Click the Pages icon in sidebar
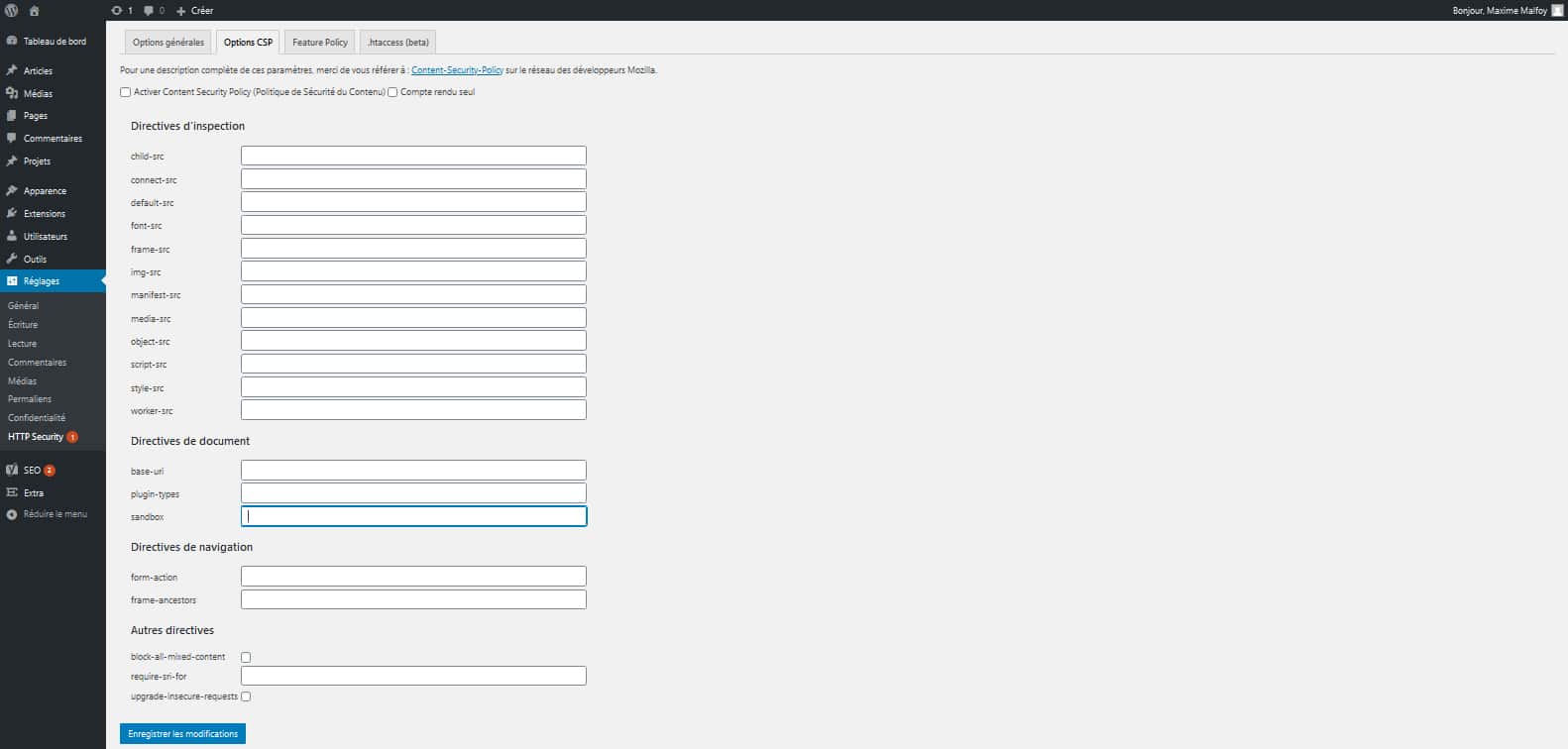This screenshot has height=749, width=1568. pos(12,116)
